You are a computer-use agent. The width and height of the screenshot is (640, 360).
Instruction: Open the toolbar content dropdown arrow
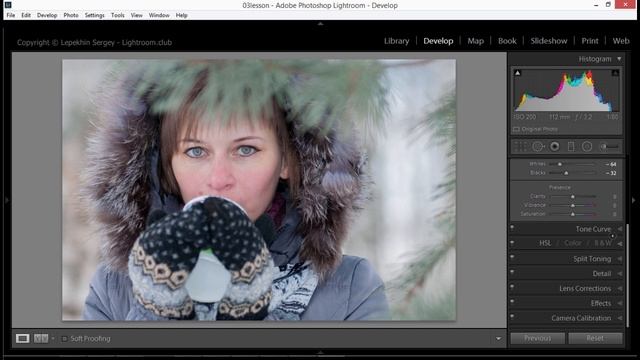[498, 338]
